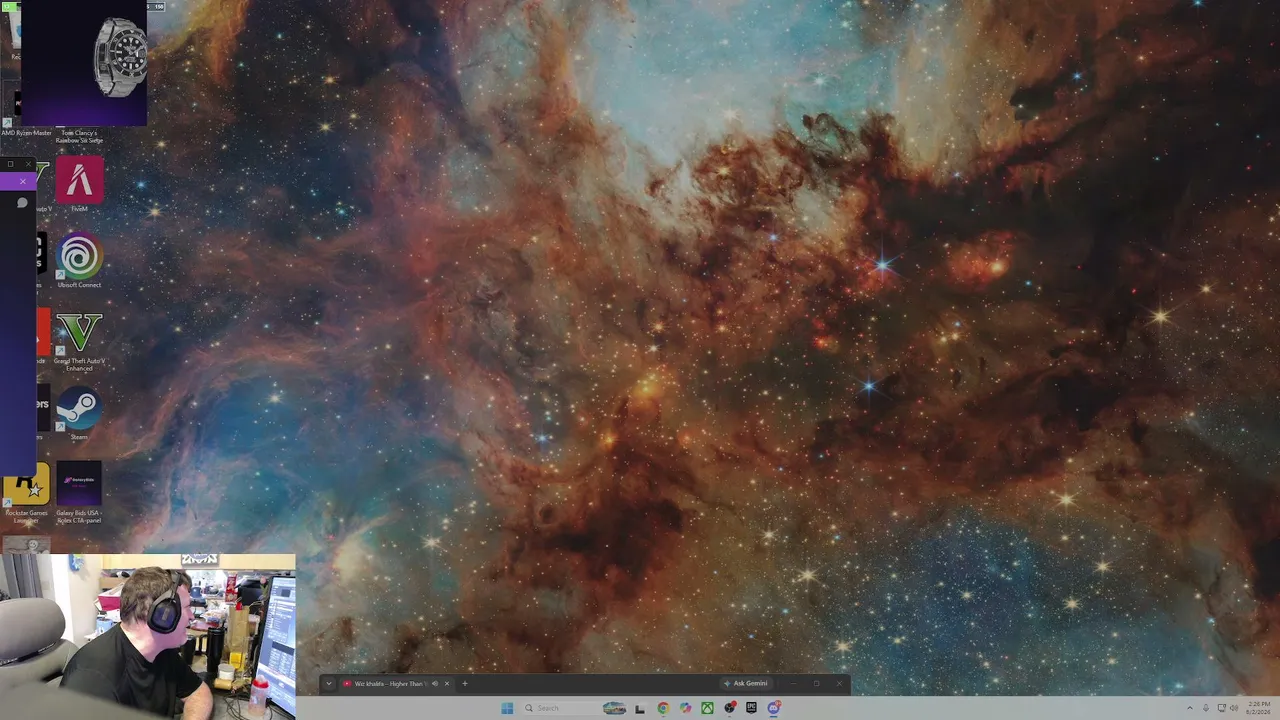The width and height of the screenshot is (1280, 720).
Task: Open Task View in the taskbar
Action: click(640, 709)
